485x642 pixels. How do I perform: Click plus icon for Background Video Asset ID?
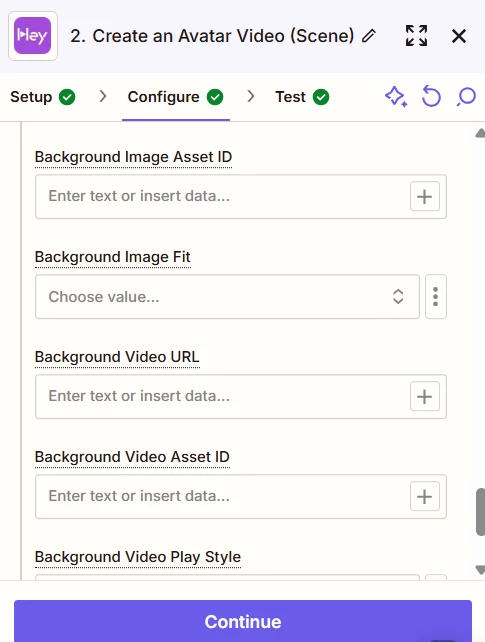point(425,496)
